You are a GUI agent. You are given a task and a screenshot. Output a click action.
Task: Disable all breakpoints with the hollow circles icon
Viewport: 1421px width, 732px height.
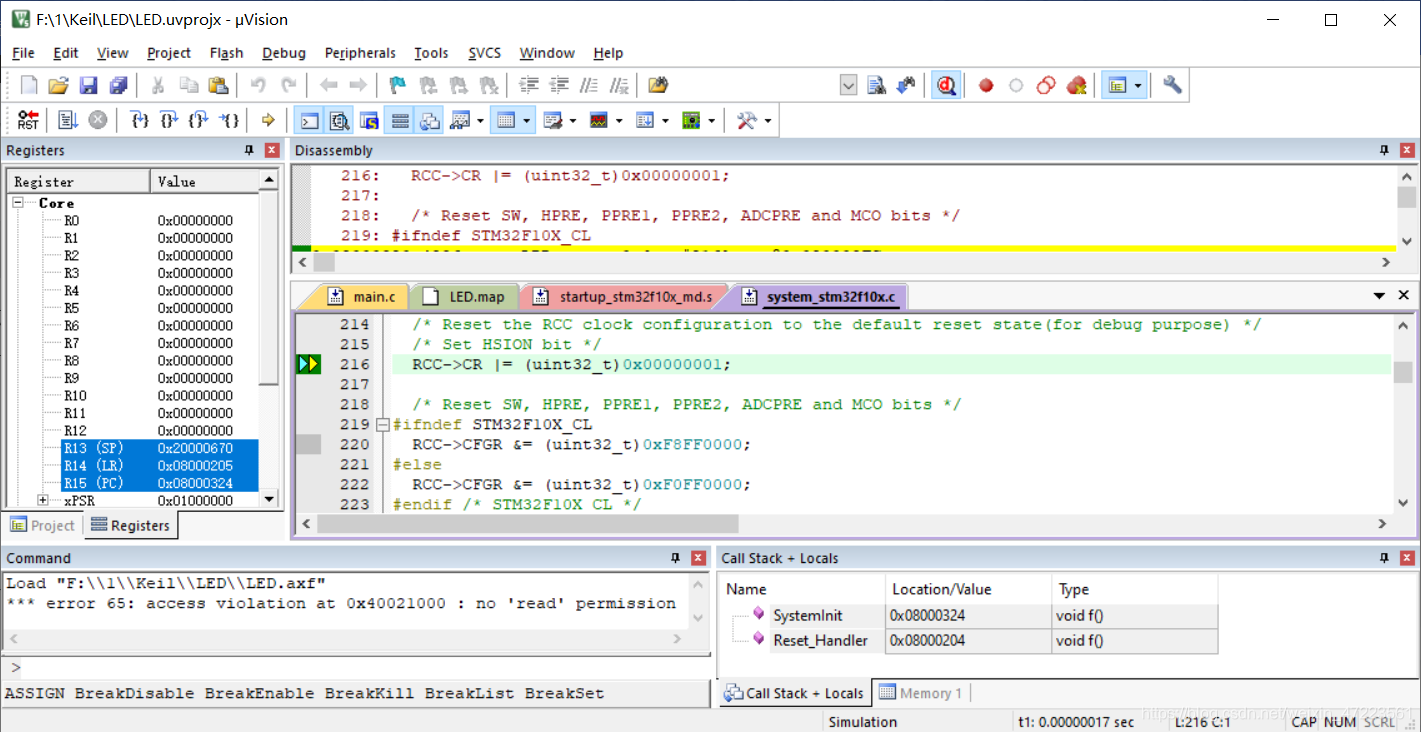click(x=1046, y=86)
